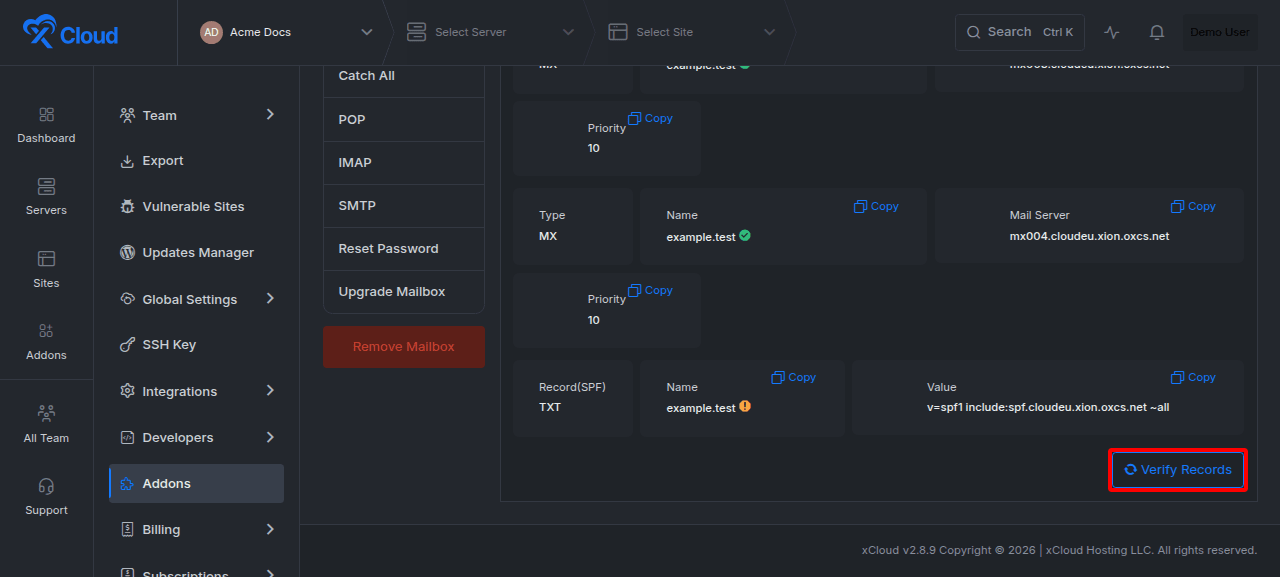Open Updates Manager menu item
Viewport: 1280px width, 577px height.
click(x=196, y=253)
